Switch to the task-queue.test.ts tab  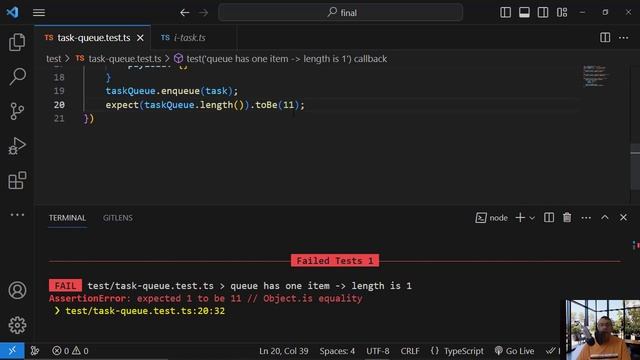click(x=93, y=38)
